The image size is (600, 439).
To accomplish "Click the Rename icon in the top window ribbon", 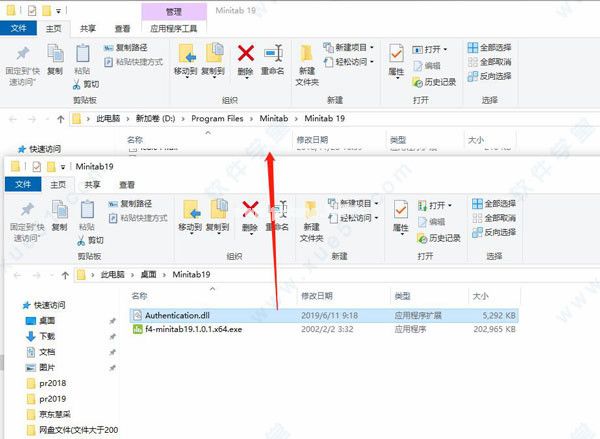I will tap(273, 53).
